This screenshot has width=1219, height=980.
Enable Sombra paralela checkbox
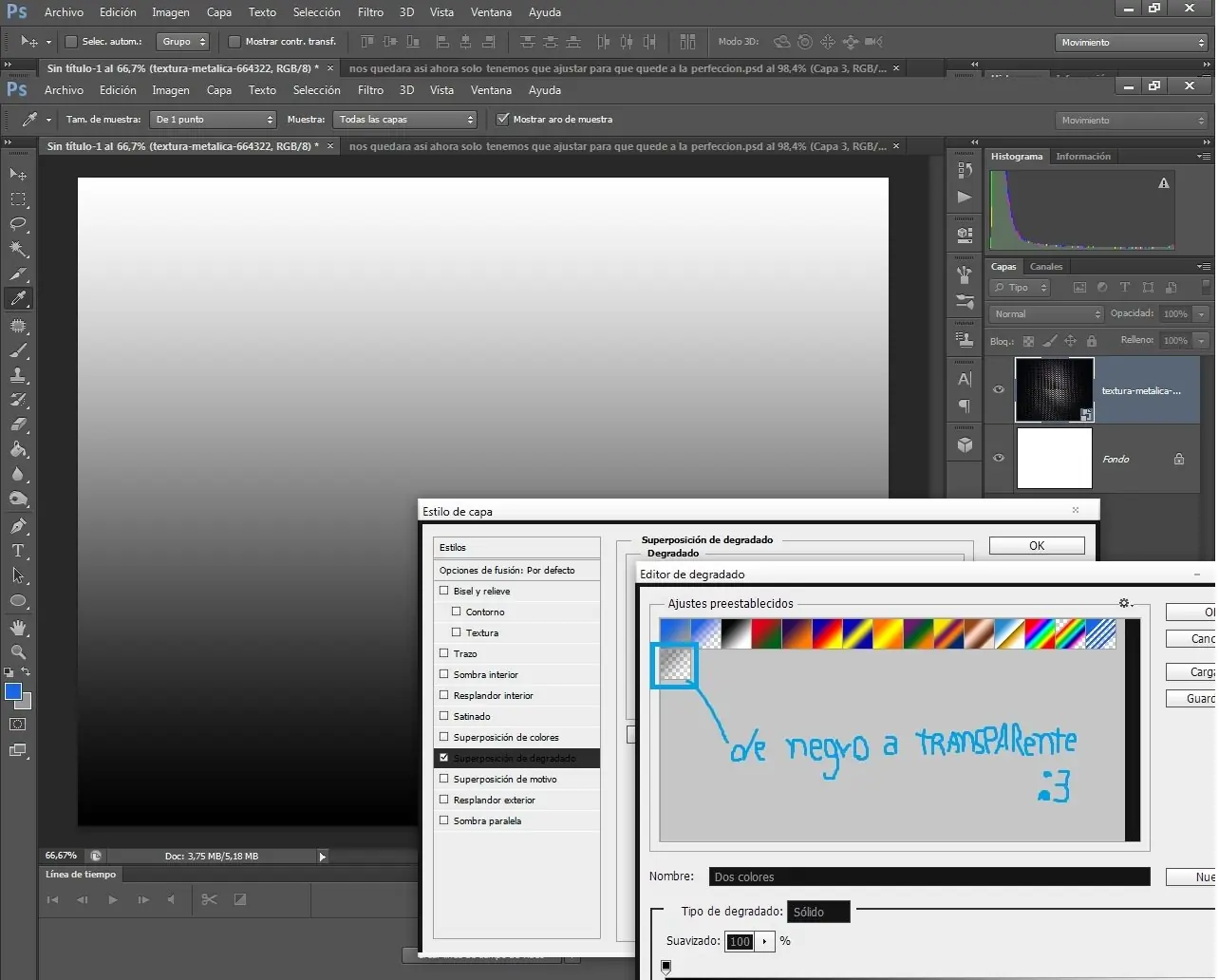[x=443, y=820]
